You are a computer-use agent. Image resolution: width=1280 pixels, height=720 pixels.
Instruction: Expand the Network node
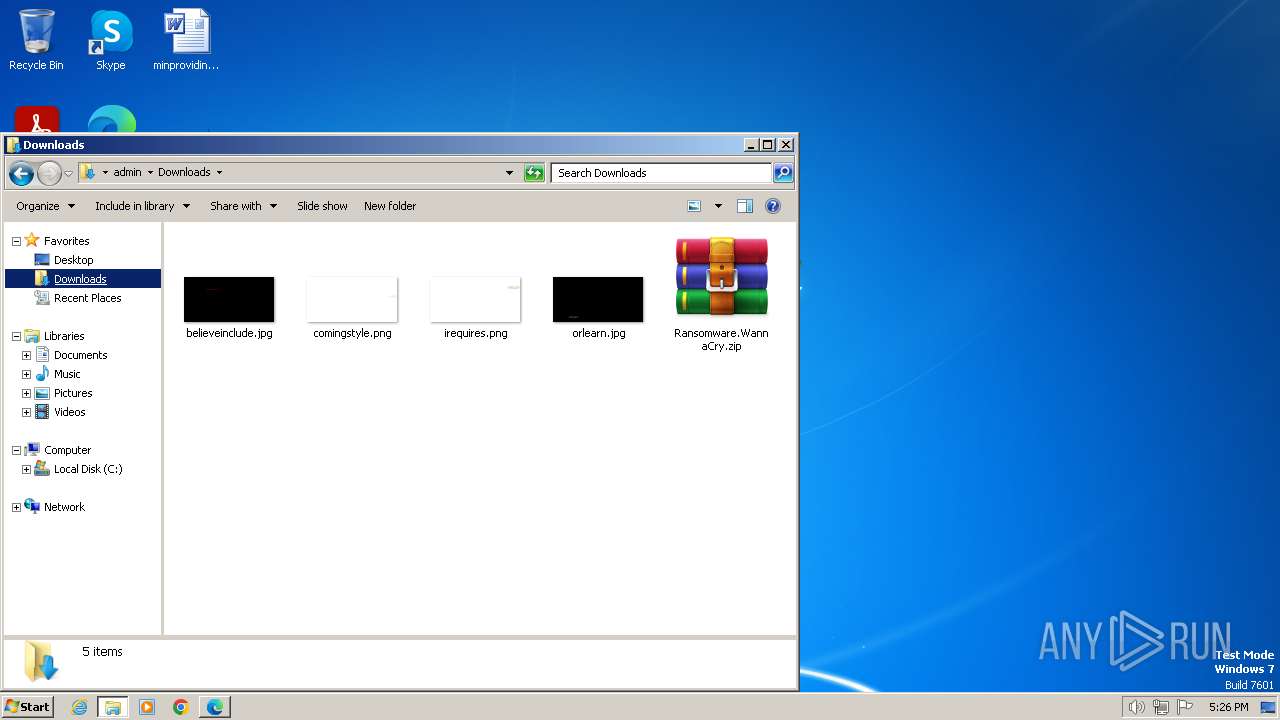pos(16,507)
